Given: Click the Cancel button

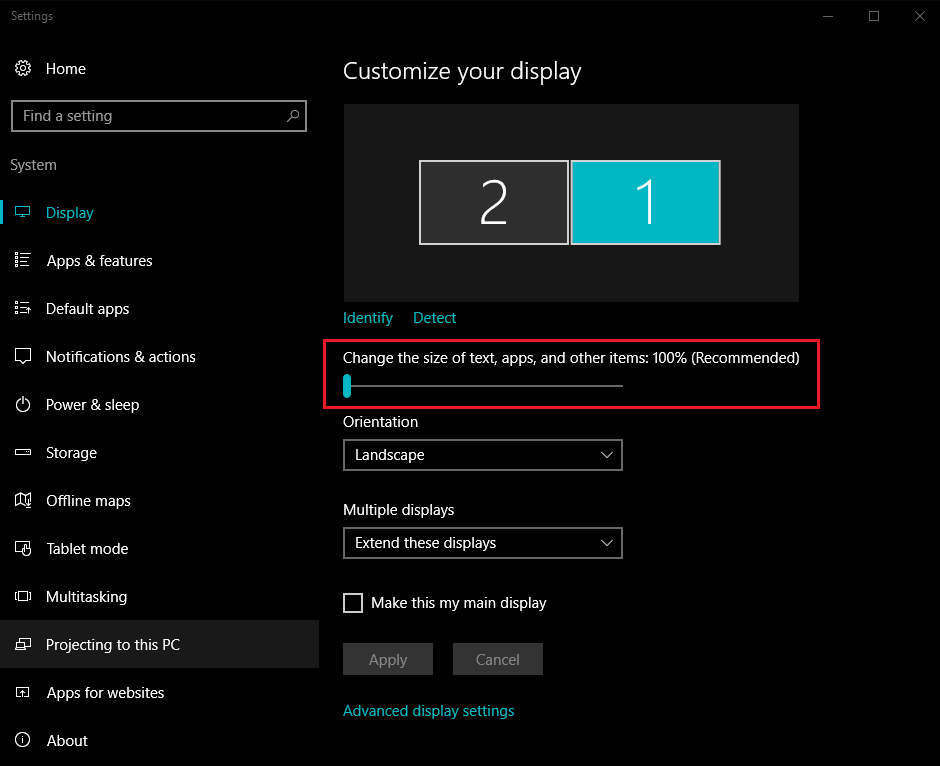Looking at the screenshot, I should coord(498,659).
